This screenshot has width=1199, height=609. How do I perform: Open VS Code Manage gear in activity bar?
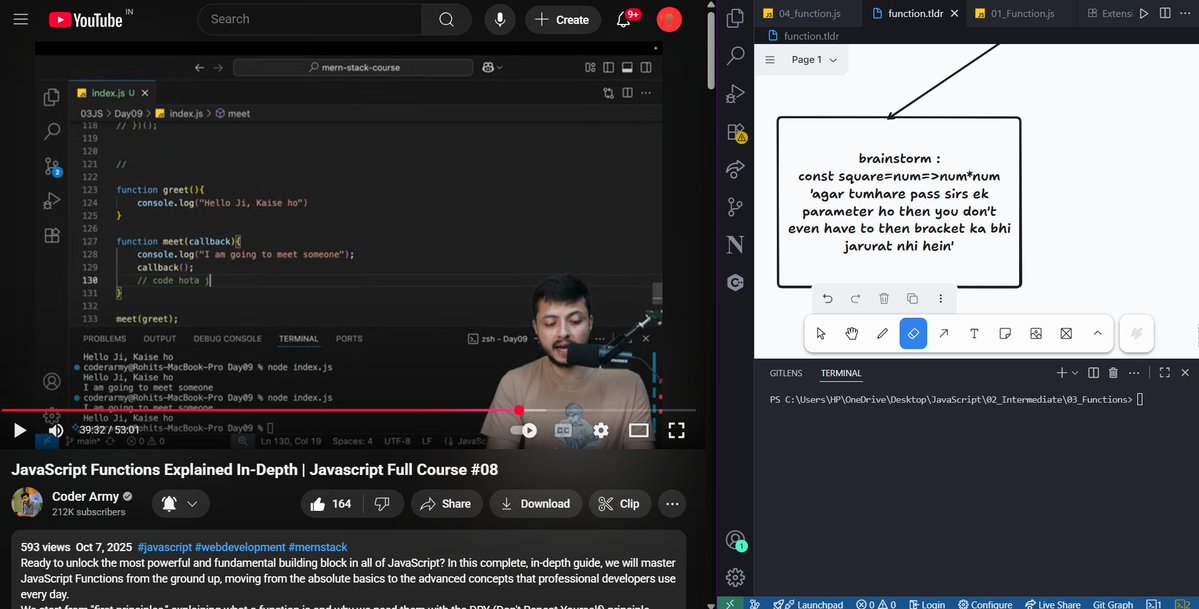click(x=736, y=577)
